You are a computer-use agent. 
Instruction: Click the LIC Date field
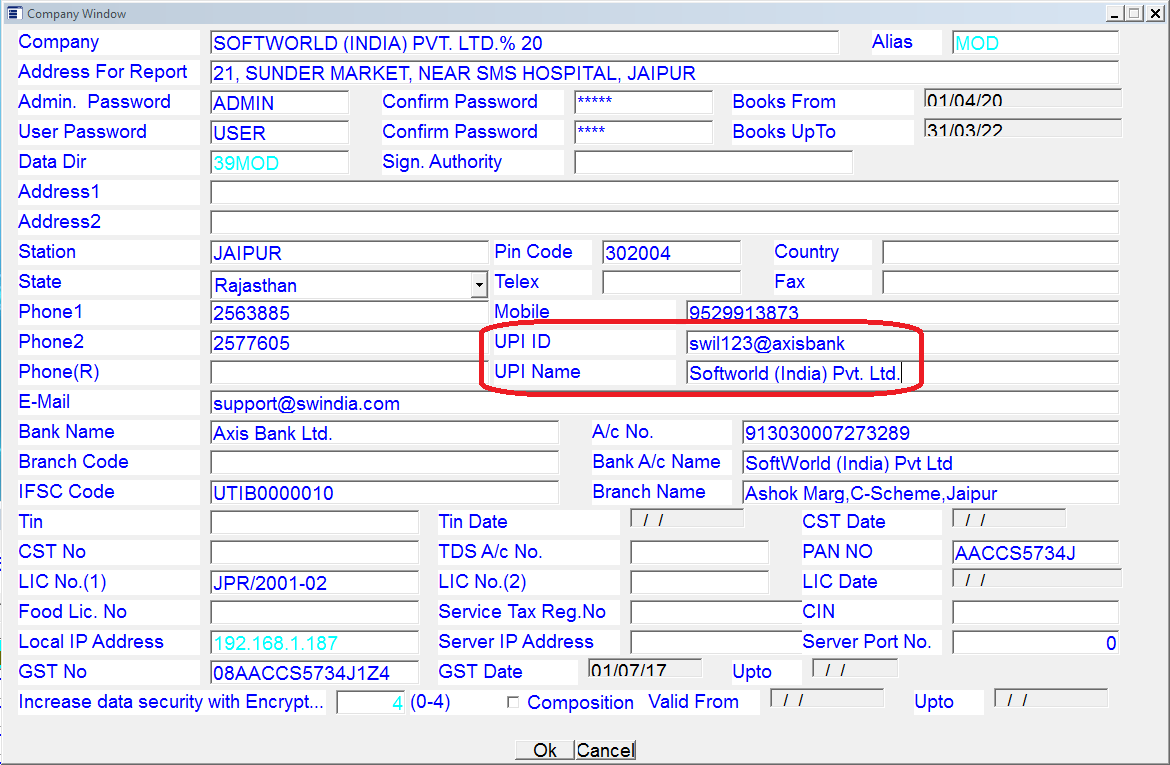coord(1036,578)
